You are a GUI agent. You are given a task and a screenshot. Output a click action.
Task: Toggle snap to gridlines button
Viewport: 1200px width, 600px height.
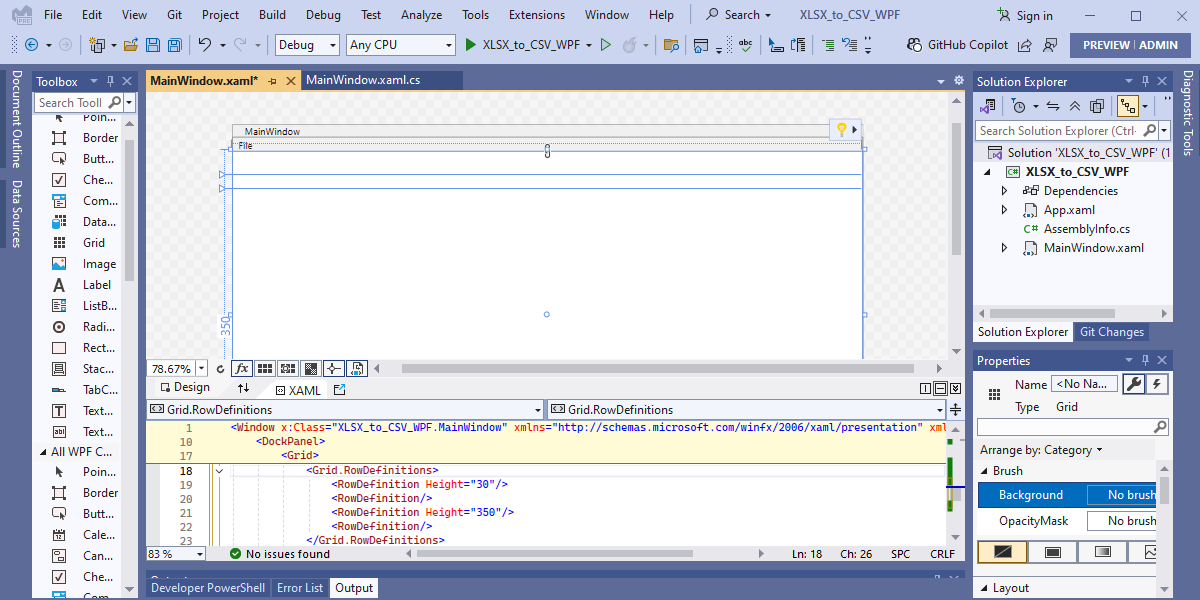click(288, 369)
